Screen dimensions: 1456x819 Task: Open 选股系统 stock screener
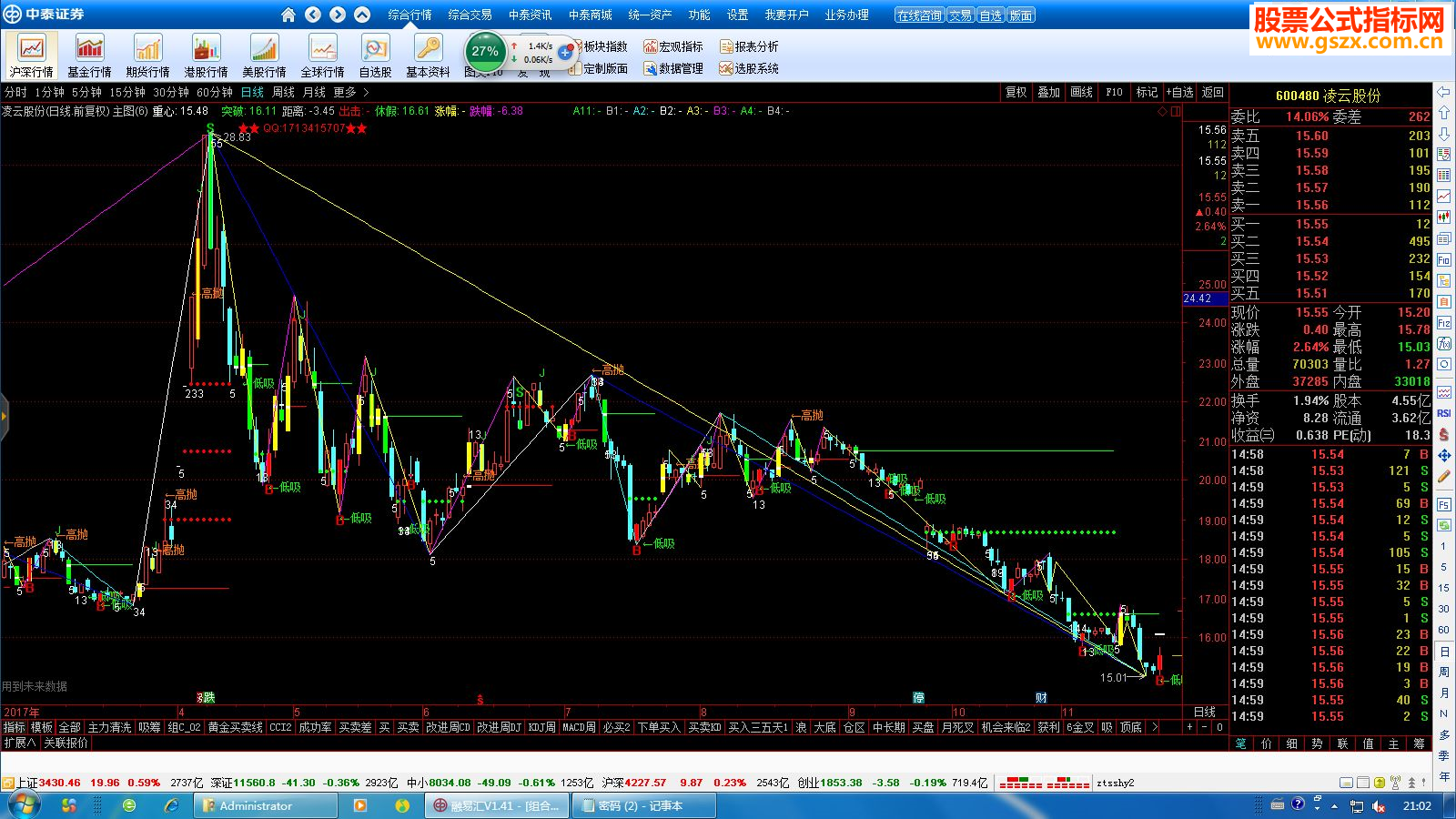pyautogui.click(x=749, y=68)
